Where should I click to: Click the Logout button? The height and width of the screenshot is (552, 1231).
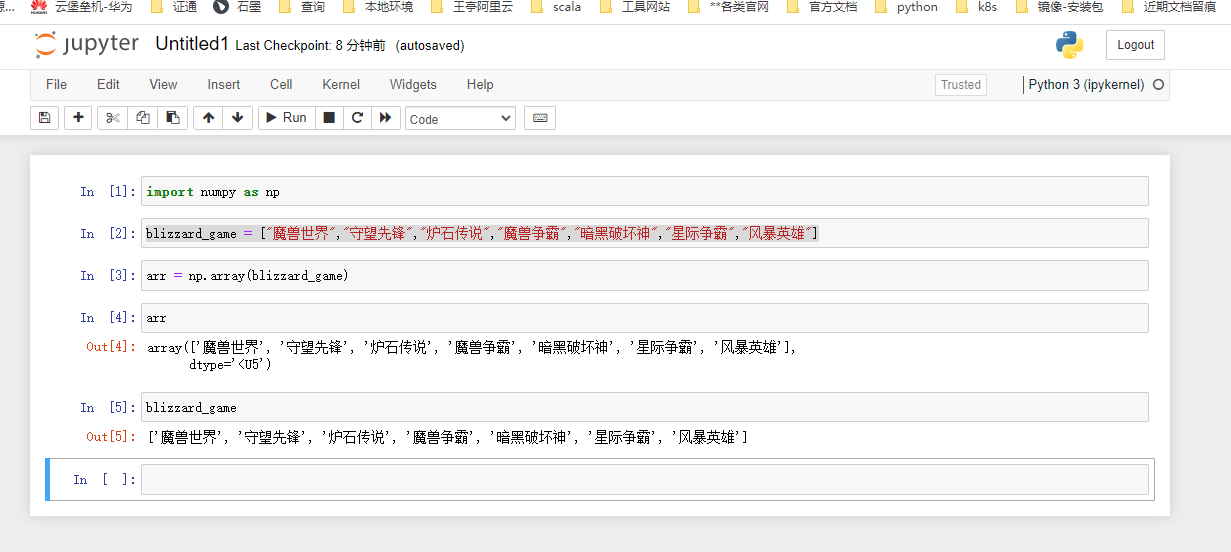(1135, 45)
